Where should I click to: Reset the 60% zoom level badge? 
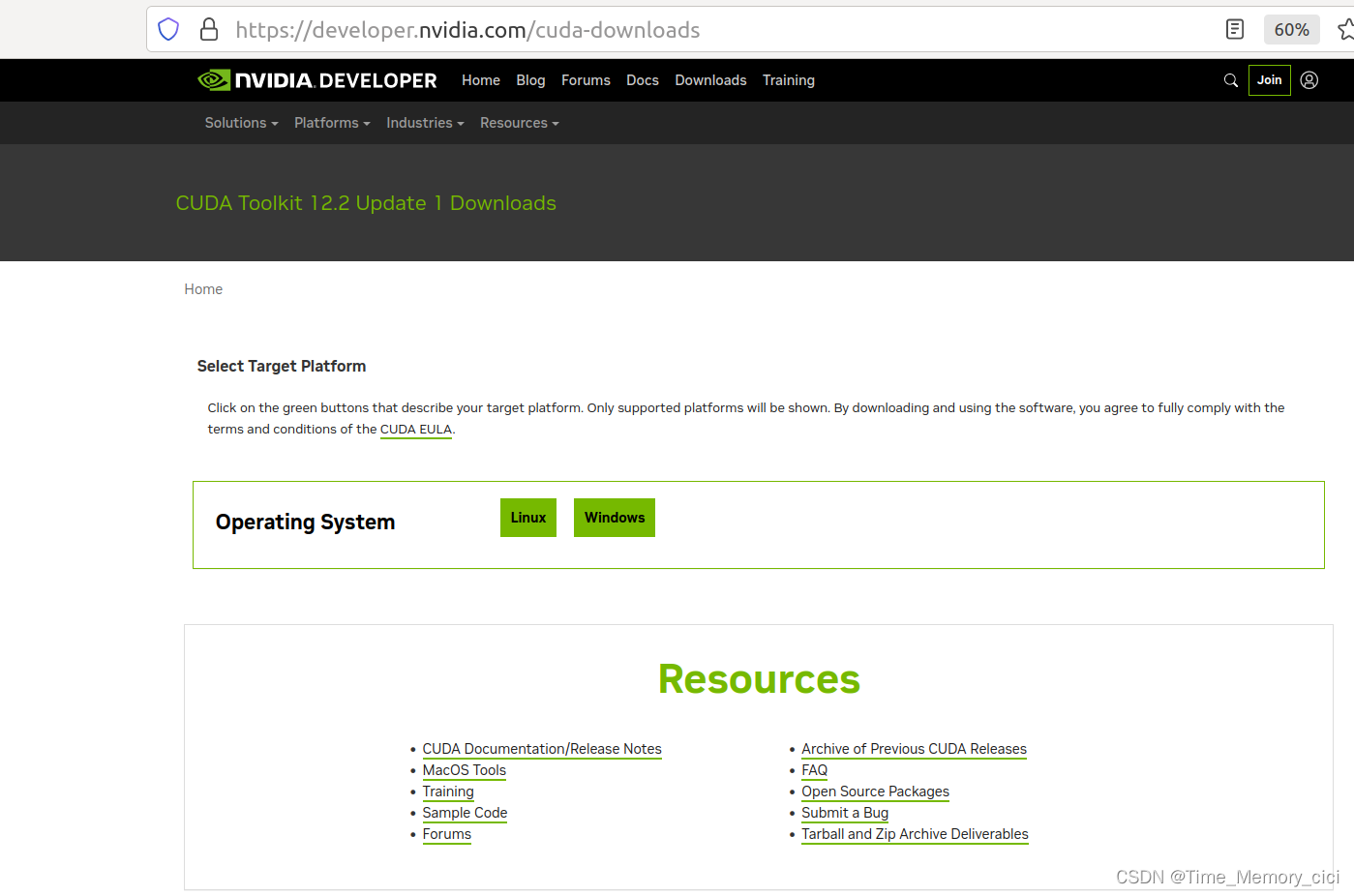coord(1291,29)
